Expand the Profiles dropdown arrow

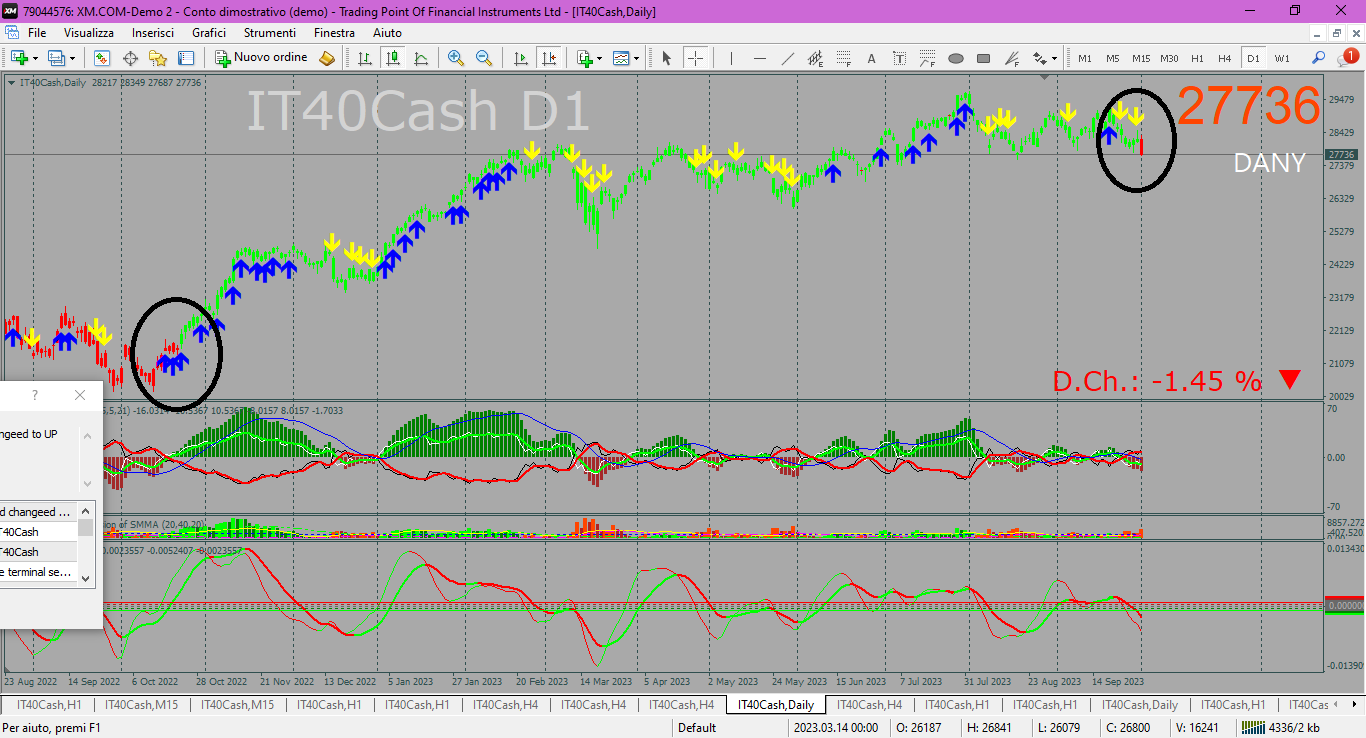72,58
